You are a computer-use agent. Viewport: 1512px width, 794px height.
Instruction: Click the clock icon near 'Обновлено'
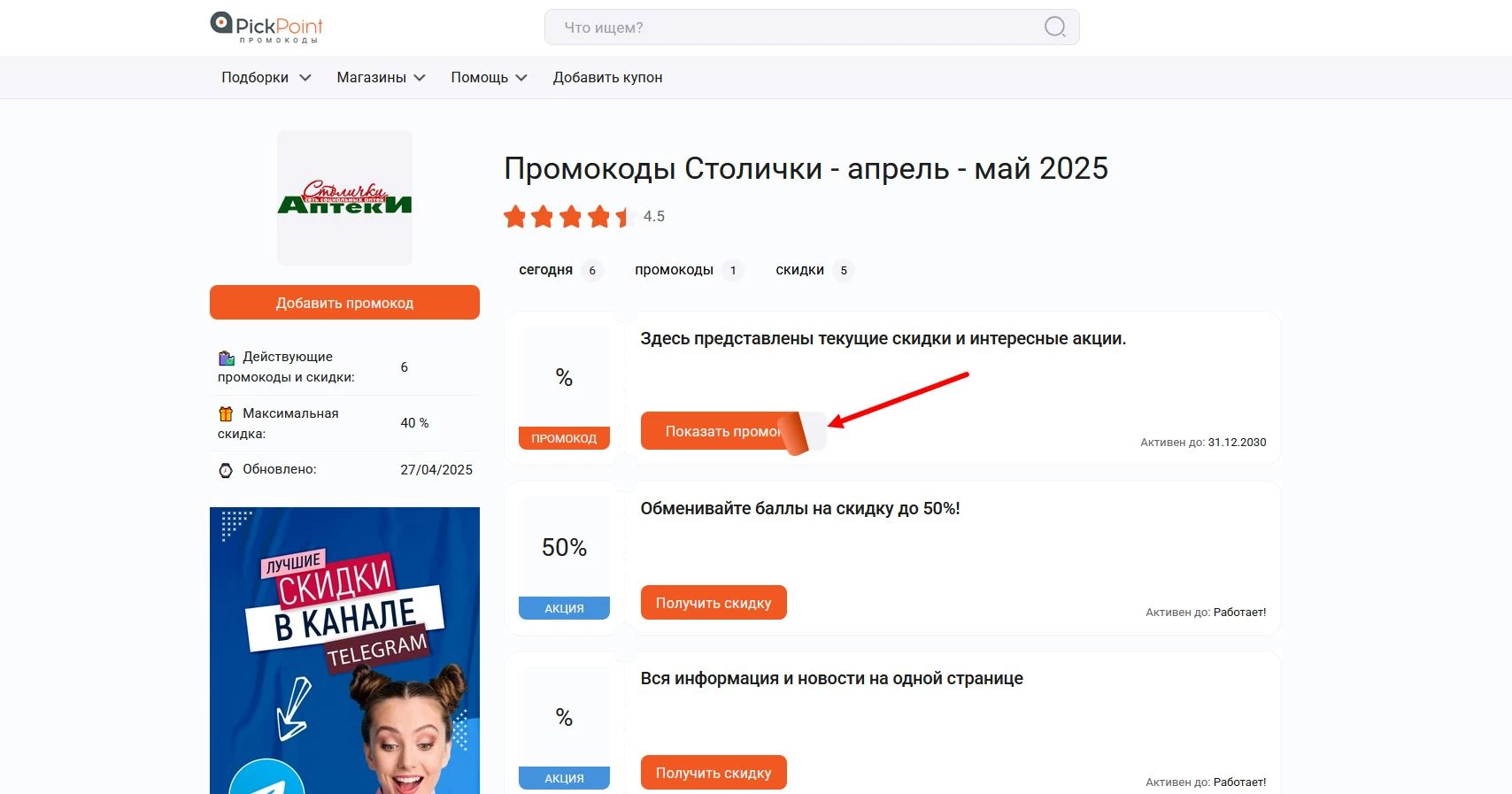[226, 470]
